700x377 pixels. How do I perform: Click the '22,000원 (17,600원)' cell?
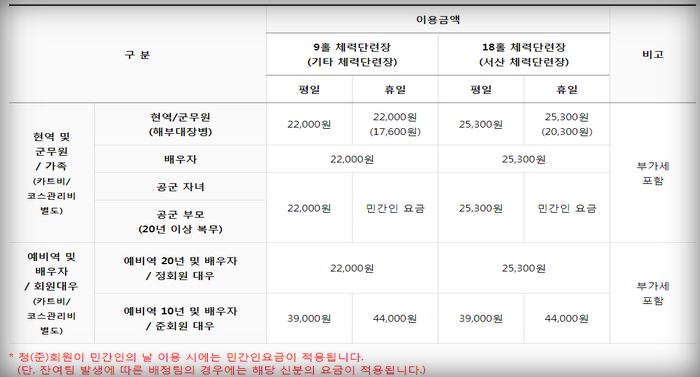pos(395,124)
